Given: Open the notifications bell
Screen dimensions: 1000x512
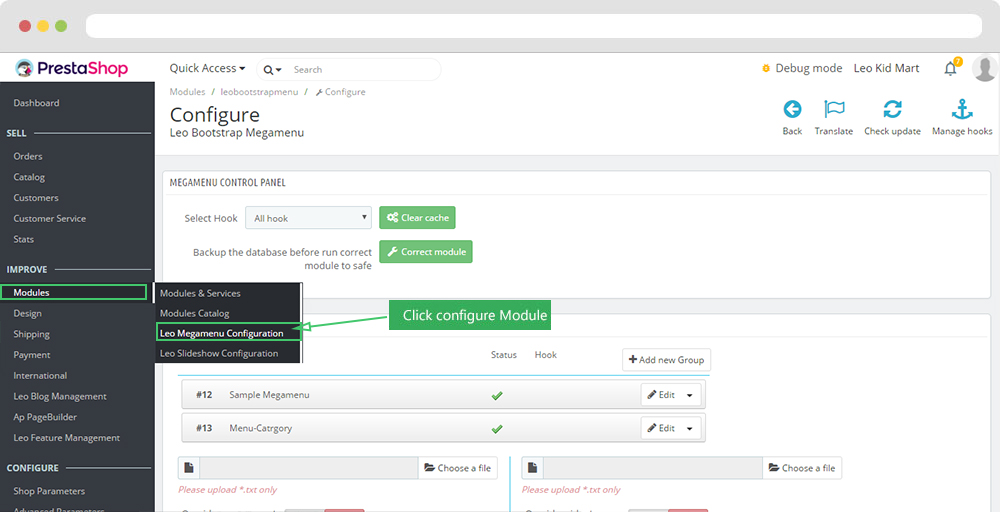Looking at the screenshot, I should (x=950, y=68).
